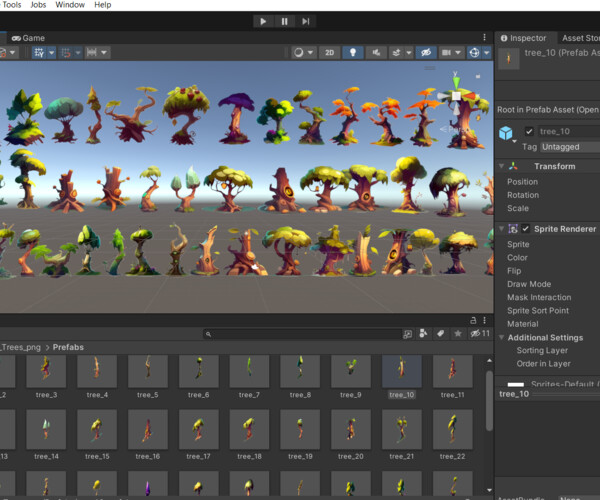Select the tree_18 prefab thumbnail

249,429
